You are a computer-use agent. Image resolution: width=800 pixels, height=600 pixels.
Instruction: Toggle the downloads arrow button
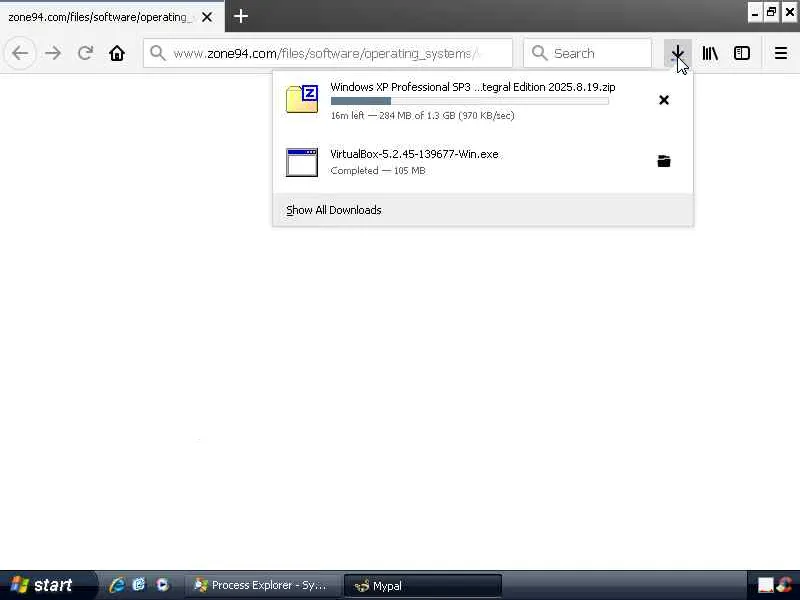[x=678, y=53]
